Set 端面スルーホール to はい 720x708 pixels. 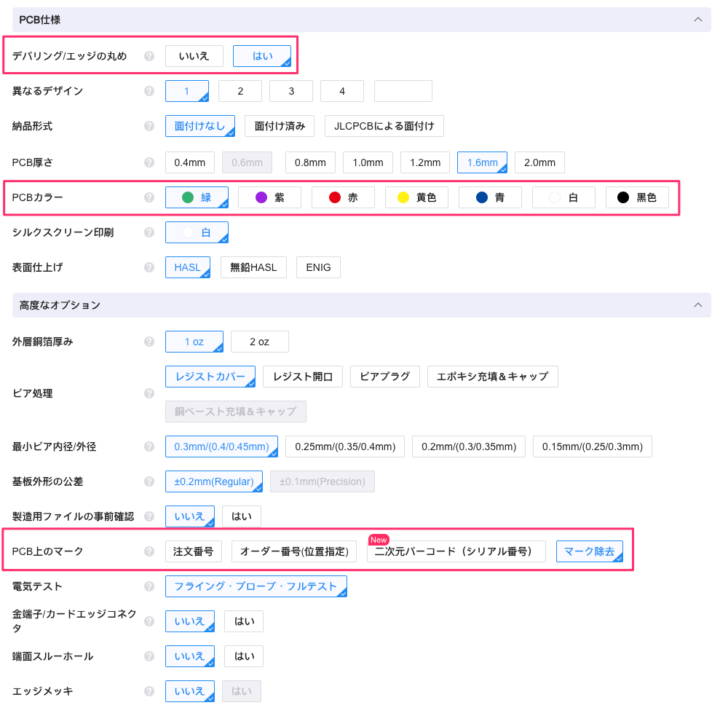pyautogui.click(x=243, y=656)
